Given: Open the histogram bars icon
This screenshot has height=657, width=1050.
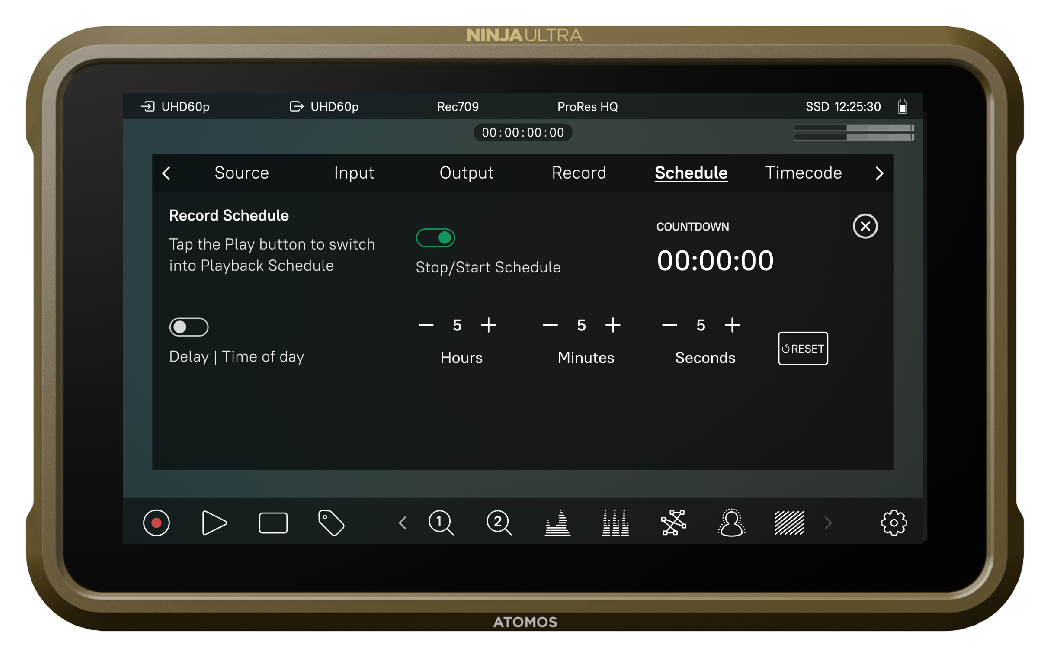Looking at the screenshot, I should tap(615, 523).
